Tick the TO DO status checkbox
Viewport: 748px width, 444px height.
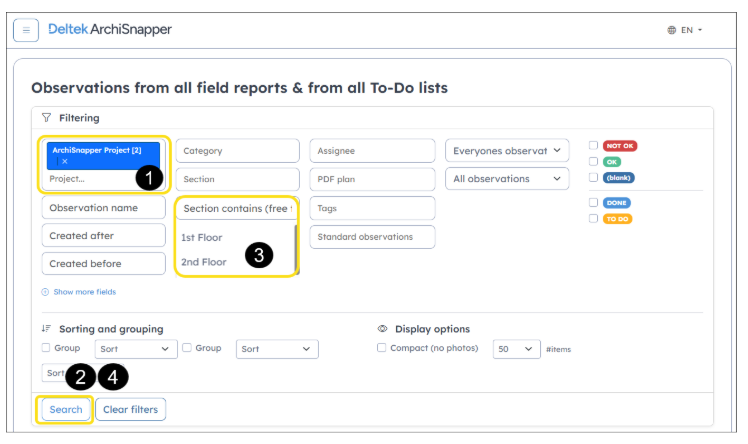click(593, 218)
